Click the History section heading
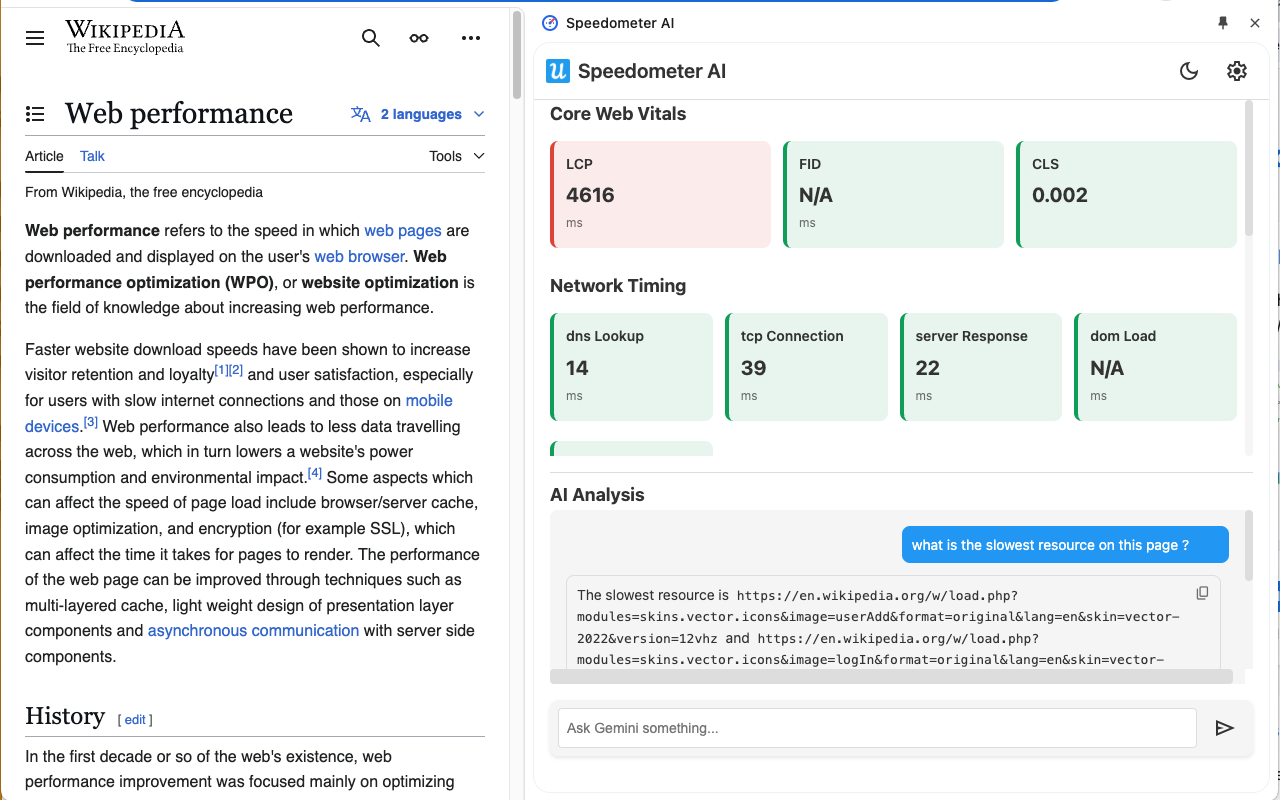This screenshot has height=800, width=1280. (65, 716)
